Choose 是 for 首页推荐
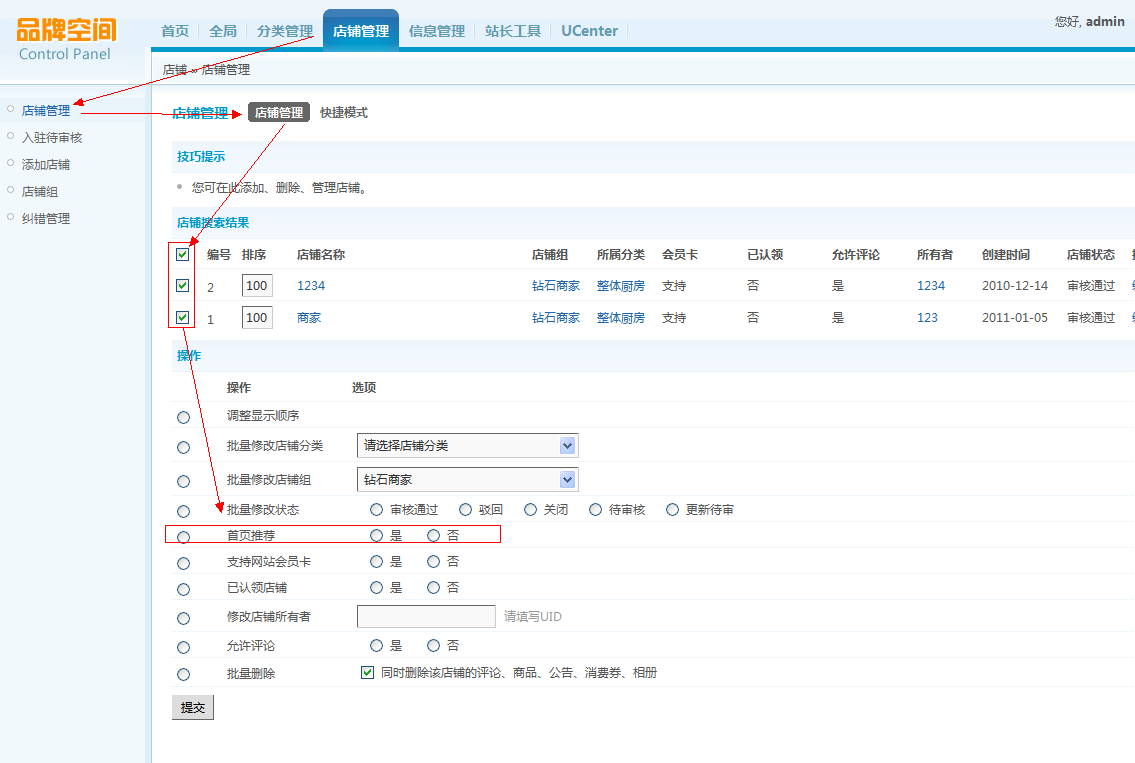This screenshot has height=763, width=1135. point(377,536)
